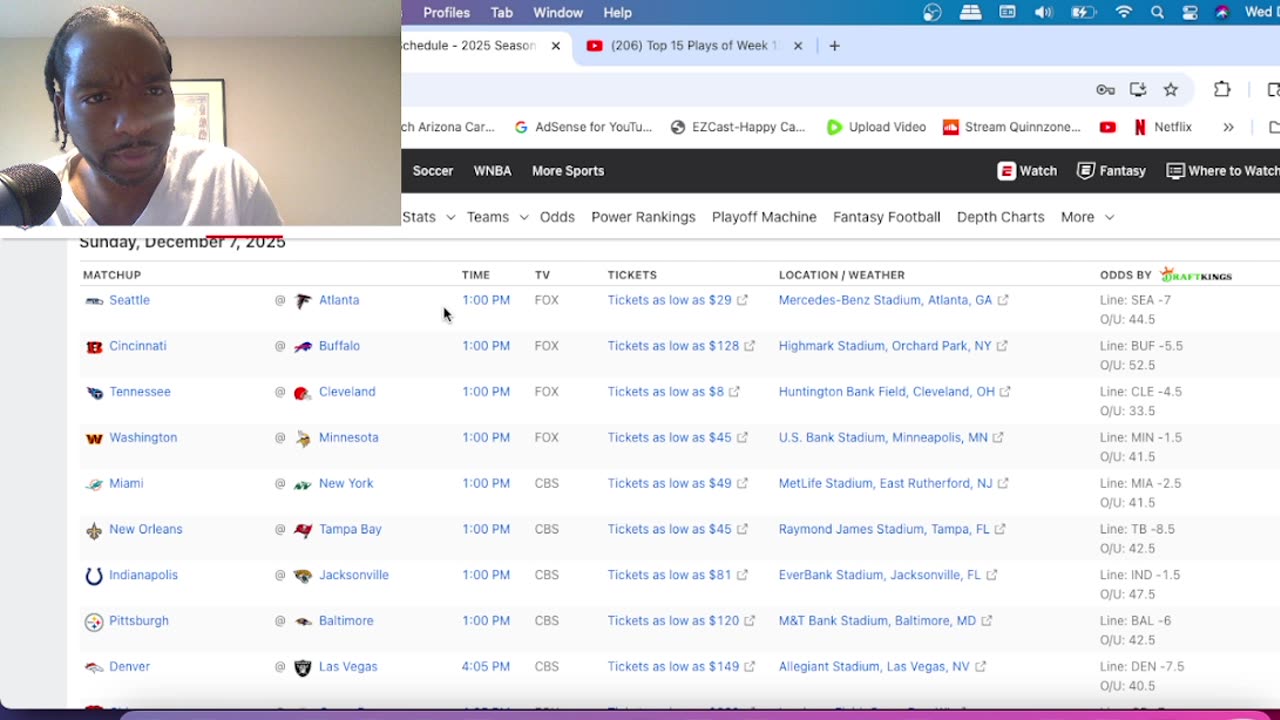Bookmark this page with the star icon

(x=1171, y=90)
